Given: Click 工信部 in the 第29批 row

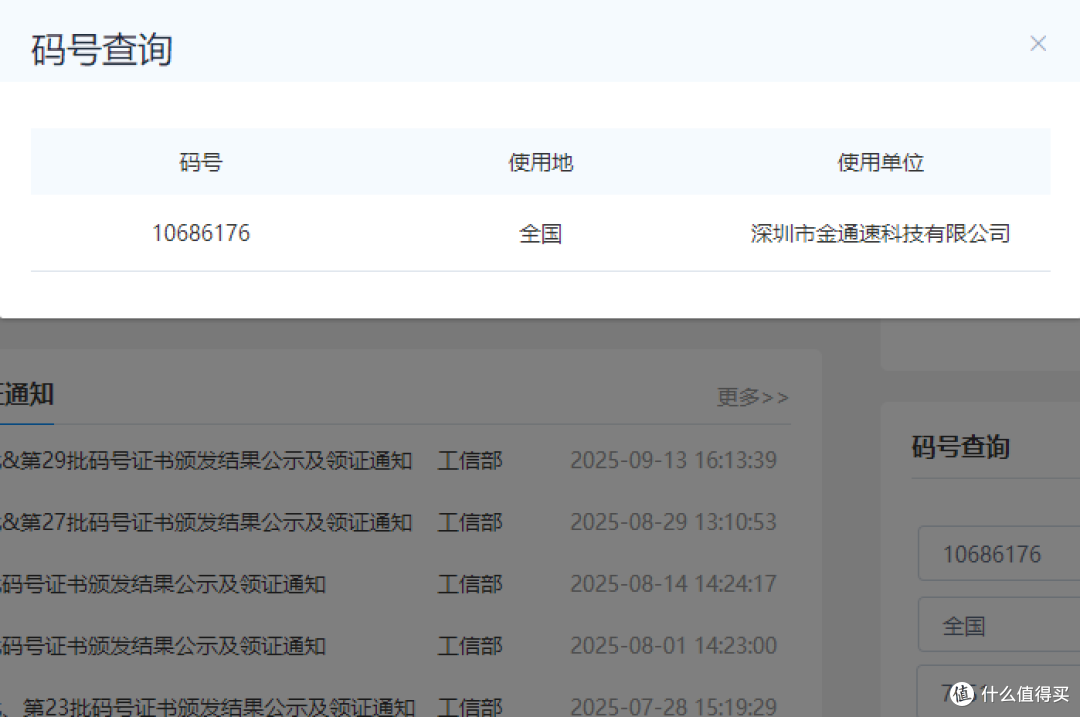Looking at the screenshot, I should pyautogui.click(x=470, y=460).
